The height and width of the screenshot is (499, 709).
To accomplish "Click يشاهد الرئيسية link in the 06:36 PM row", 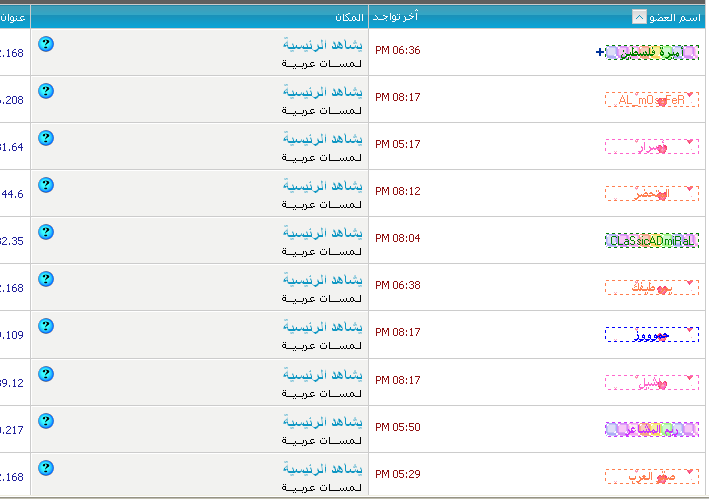I will click(x=322, y=45).
